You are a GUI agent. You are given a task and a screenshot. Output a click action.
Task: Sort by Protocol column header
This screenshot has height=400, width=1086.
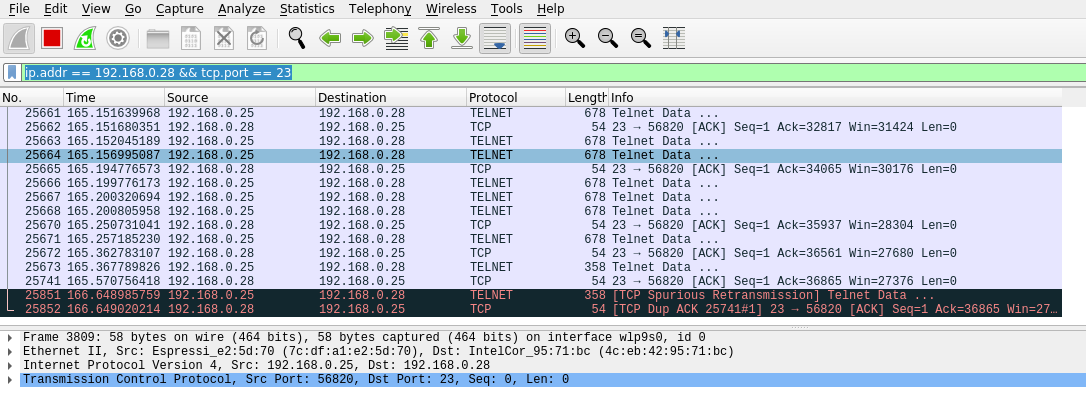click(516, 98)
